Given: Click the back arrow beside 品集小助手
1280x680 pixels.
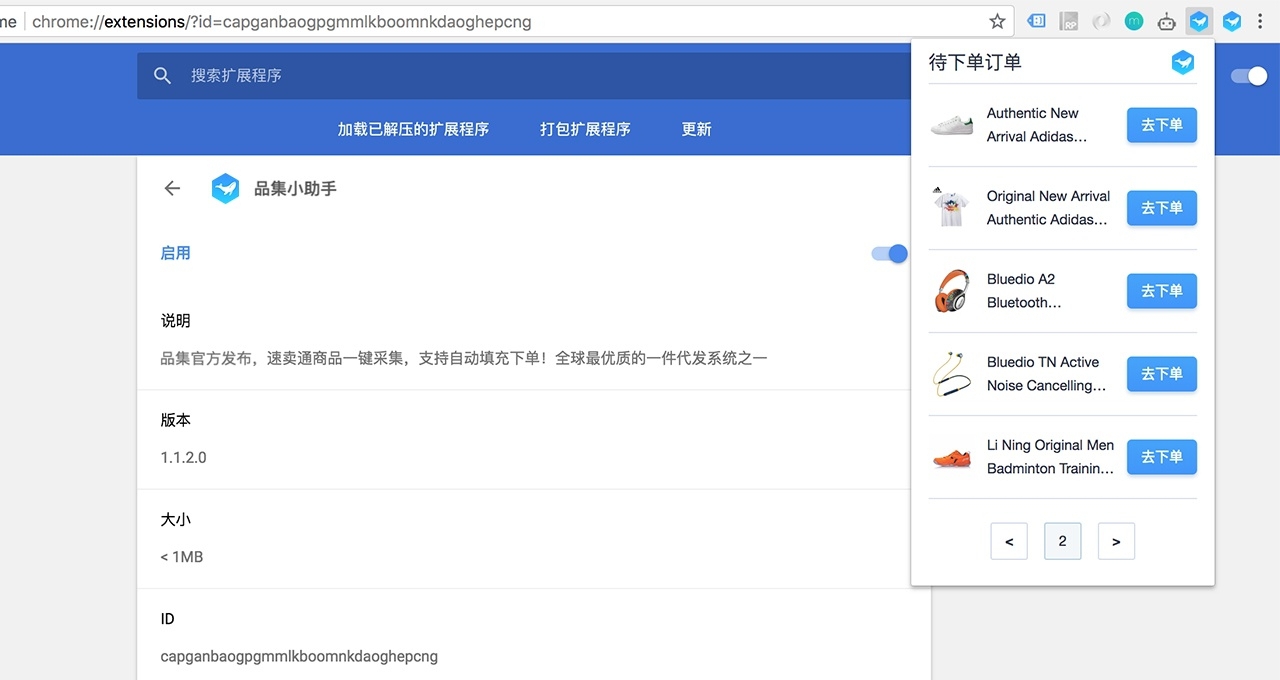Looking at the screenshot, I should 171,188.
